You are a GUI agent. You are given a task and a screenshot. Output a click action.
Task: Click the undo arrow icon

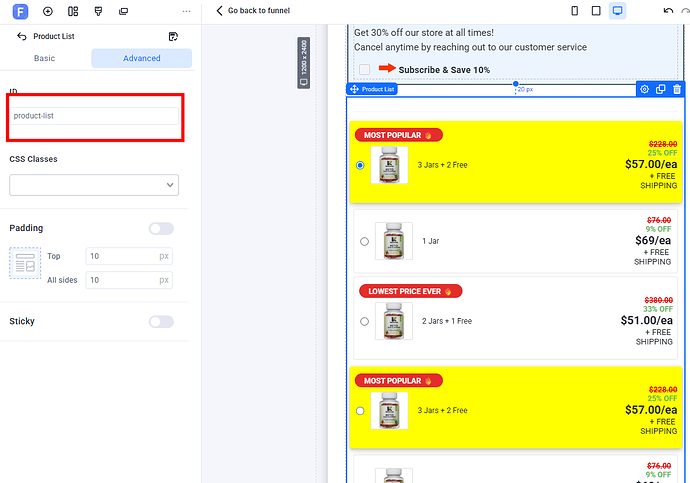(667, 11)
